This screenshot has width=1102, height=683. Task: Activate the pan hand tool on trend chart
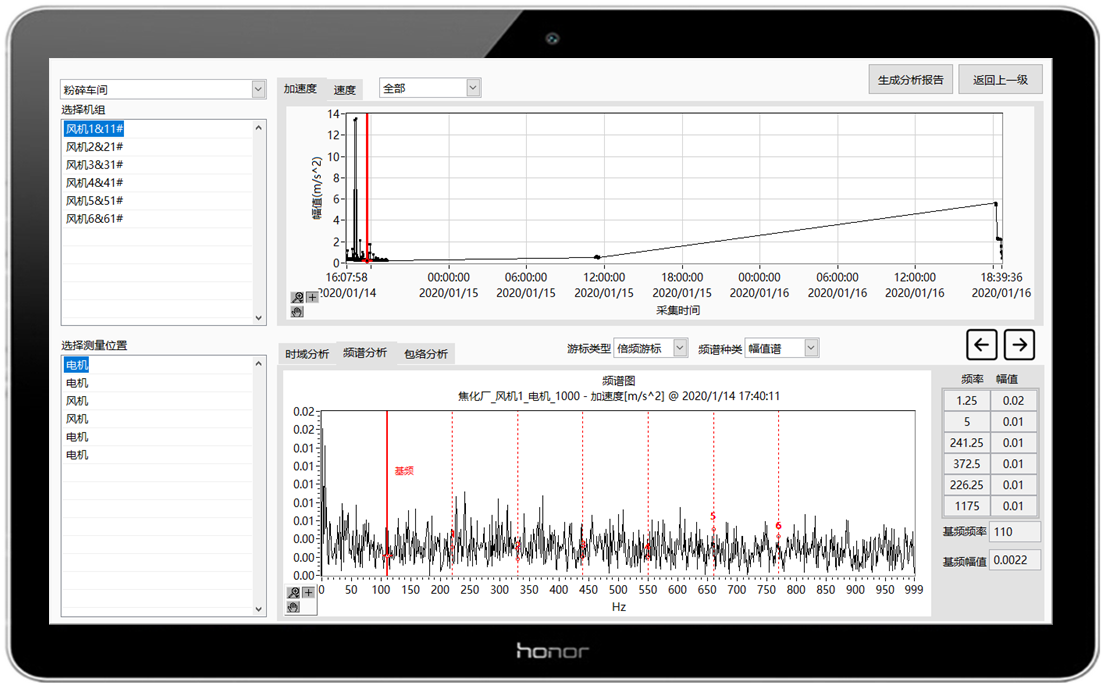click(x=297, y=311)
